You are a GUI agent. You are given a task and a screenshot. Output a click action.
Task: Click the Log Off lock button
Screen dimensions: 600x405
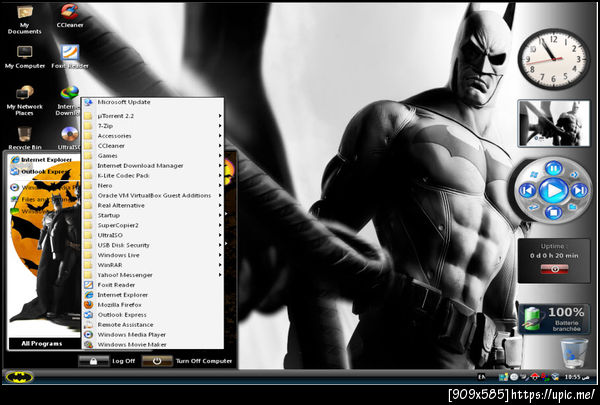coord(93,361)
